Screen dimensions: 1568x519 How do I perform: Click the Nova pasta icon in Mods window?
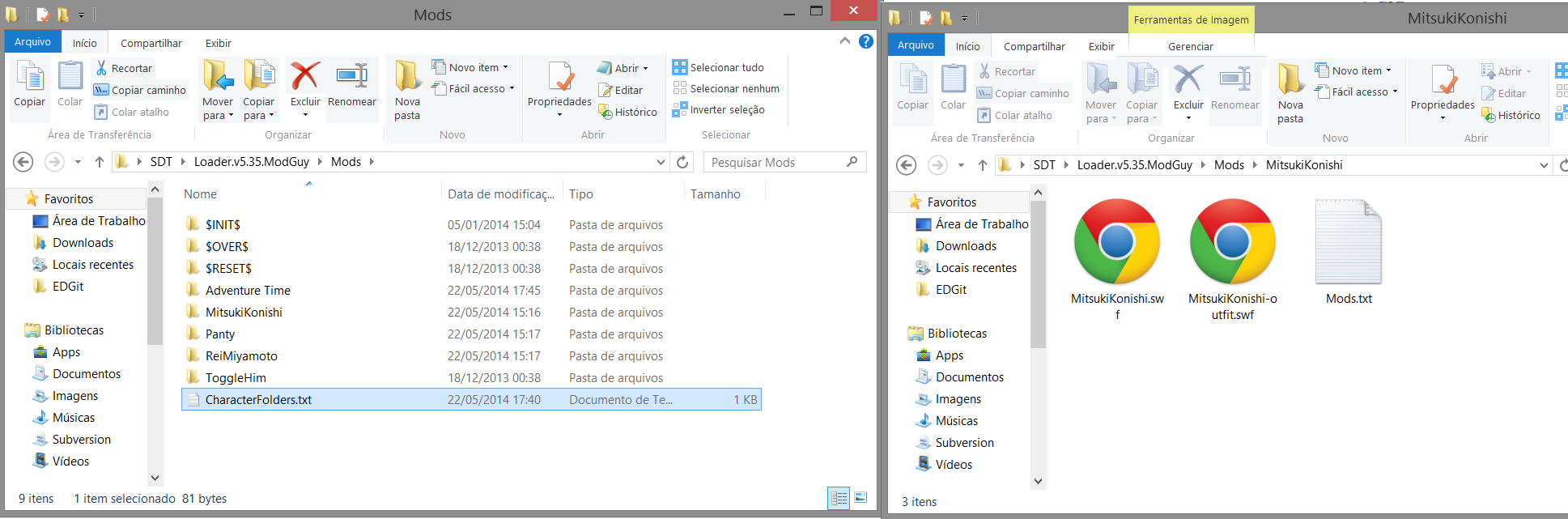407,77
